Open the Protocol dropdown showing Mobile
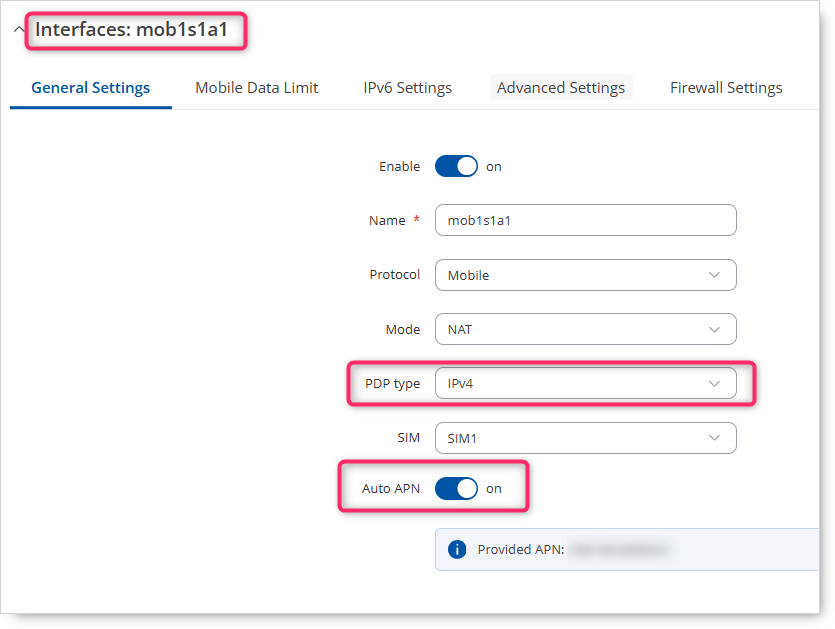The image size is (835, 629). (x=585, y=275)
